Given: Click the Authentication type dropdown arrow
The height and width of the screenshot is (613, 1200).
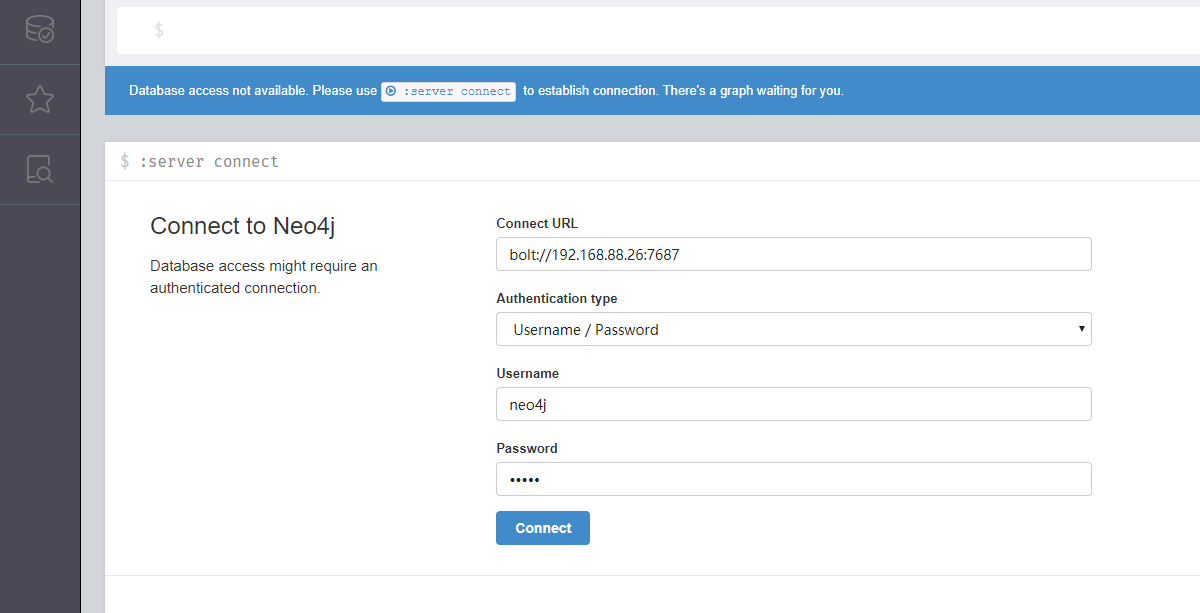Looking at the screenshot, I should click(1081, 329).
